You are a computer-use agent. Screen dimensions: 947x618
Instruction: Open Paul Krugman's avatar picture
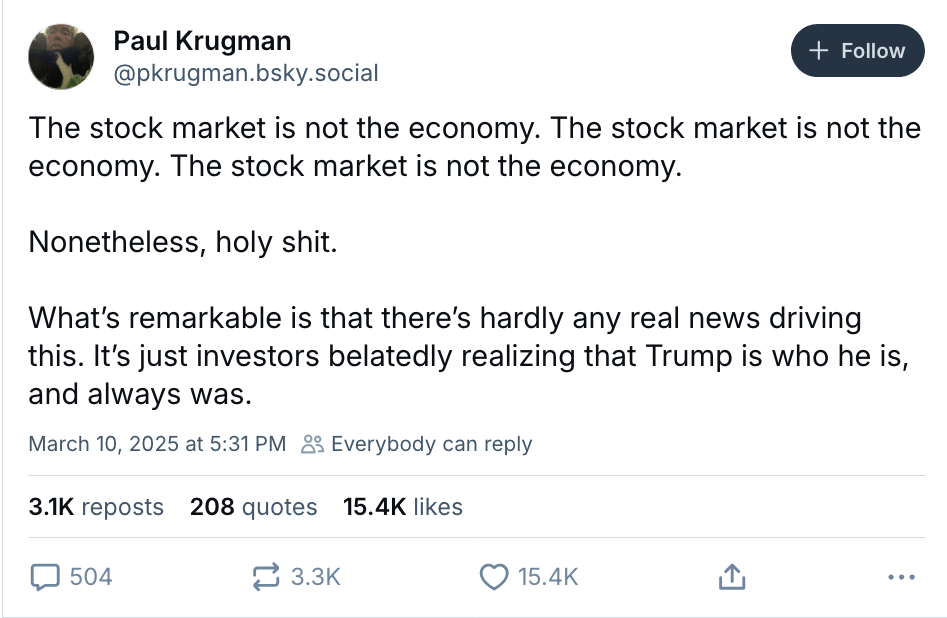61,56
